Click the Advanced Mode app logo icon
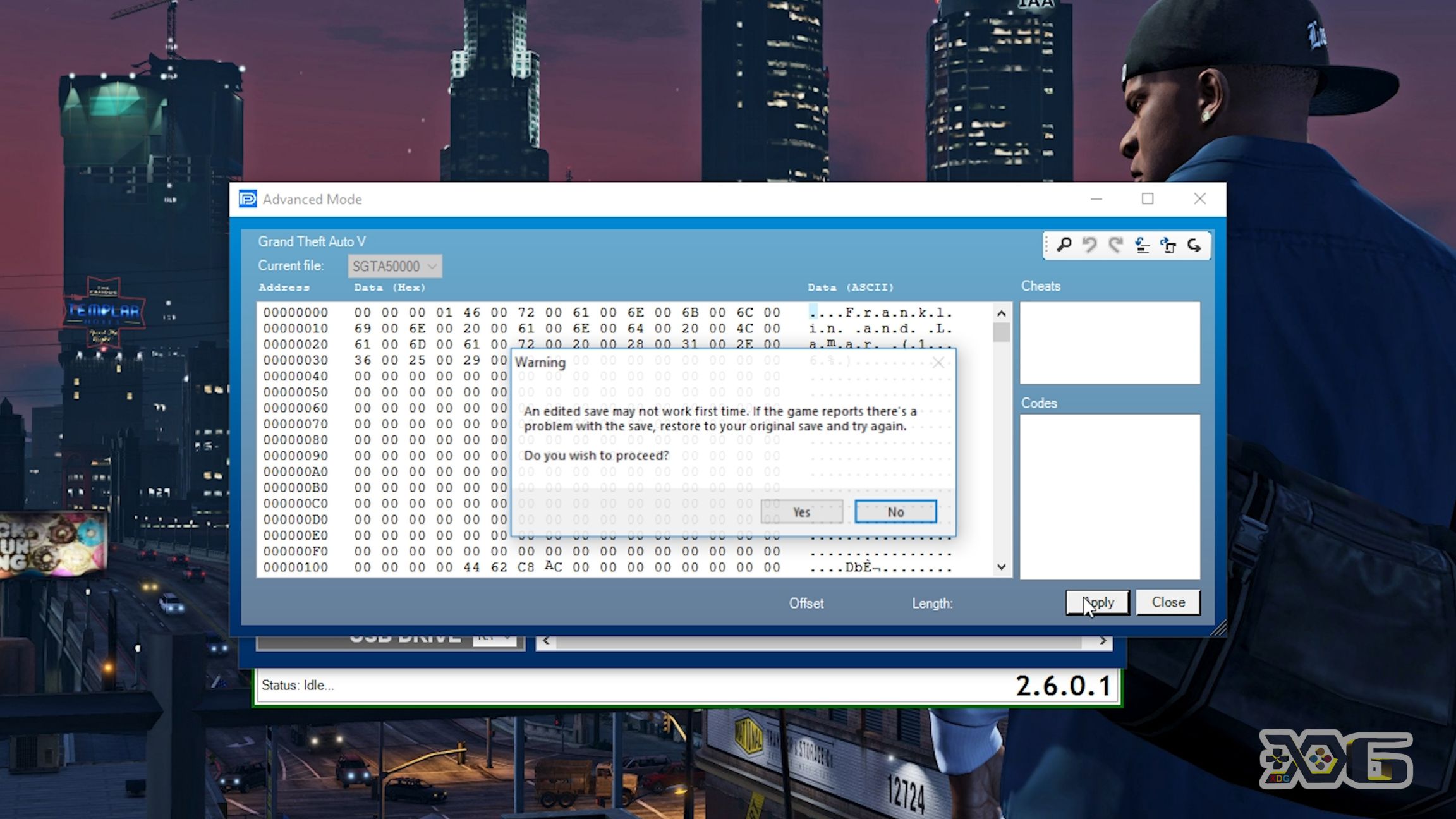 pyautogui.click(x=248, y=199)
